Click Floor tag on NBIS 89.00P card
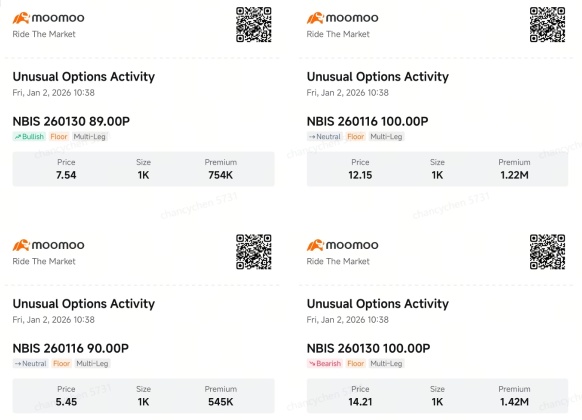 pos(59,137)
